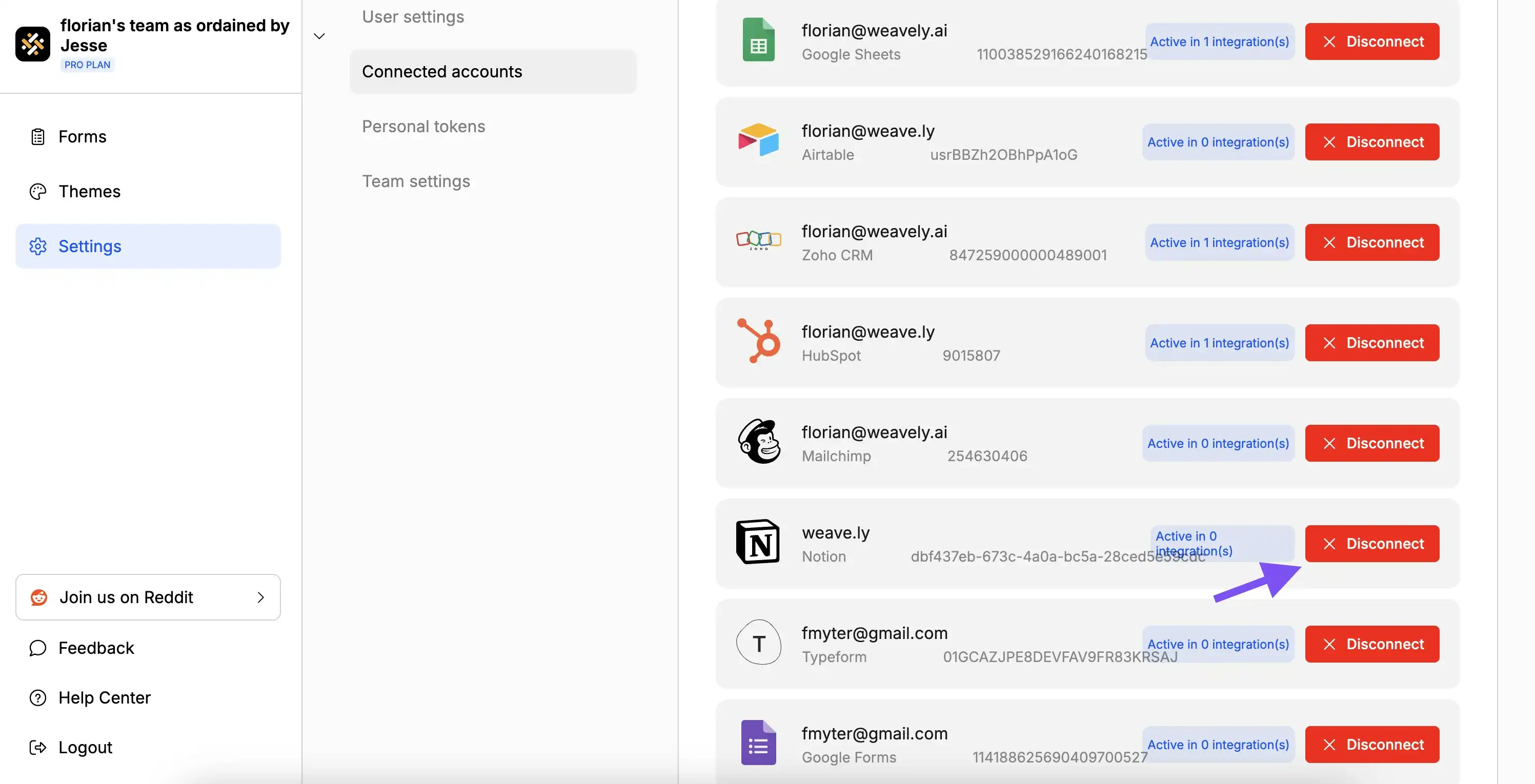Click the Airtable icon
The width and height of the screenshot is (1535, 784).
tap(759, 140)
